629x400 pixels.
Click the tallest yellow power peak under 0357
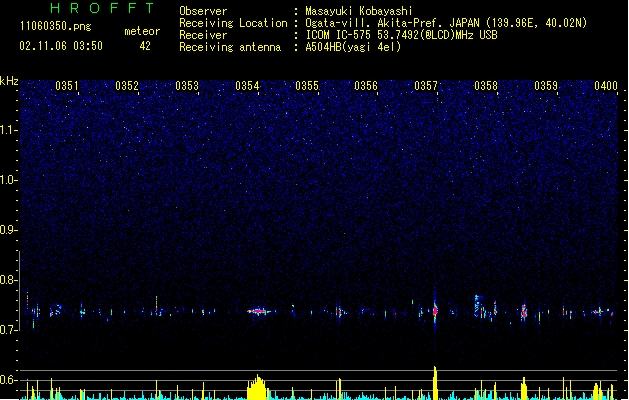pyautogui.click(x=435, y=382)
